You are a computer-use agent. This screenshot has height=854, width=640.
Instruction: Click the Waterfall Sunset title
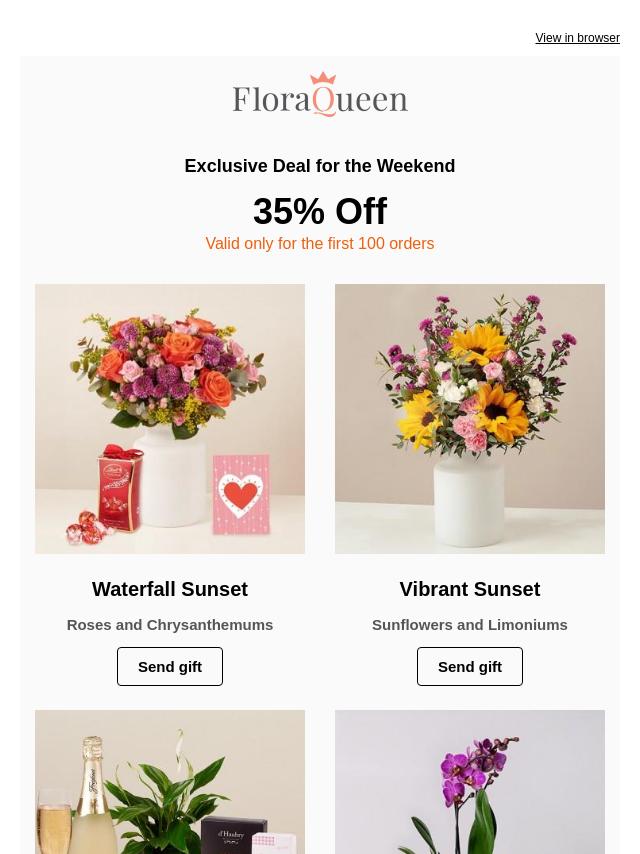[x=170, y=589]
